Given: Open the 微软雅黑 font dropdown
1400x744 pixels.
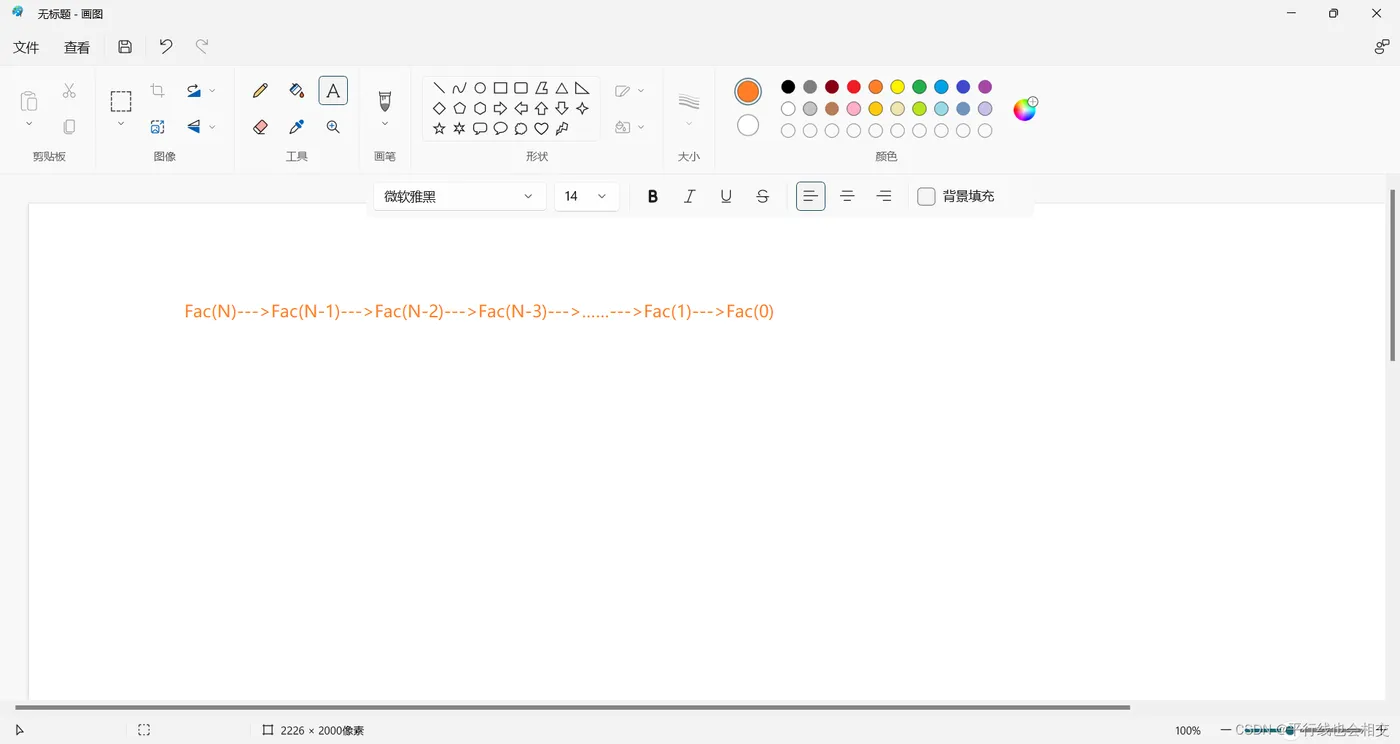Looking at the screenshot, I should (459, 196).
